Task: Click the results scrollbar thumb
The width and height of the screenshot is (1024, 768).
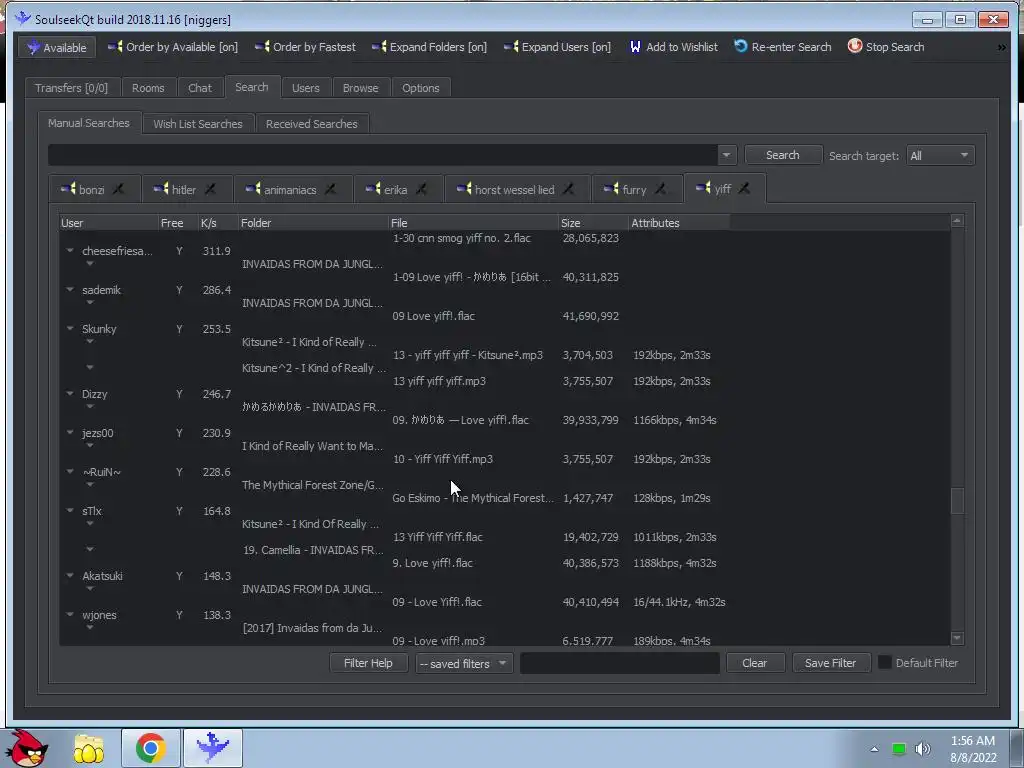Action: pos(957,501)
